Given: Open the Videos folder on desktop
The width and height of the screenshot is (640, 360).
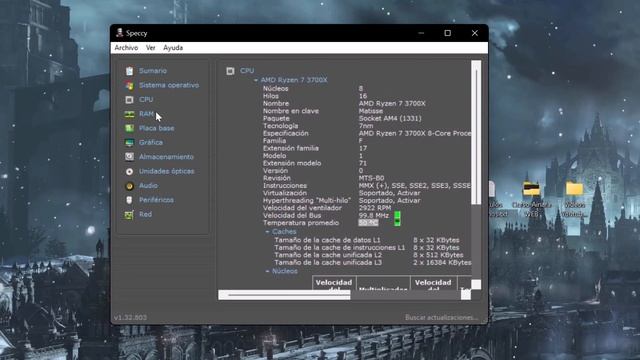Looking at the screenshot, I should [x=574, y=189].
